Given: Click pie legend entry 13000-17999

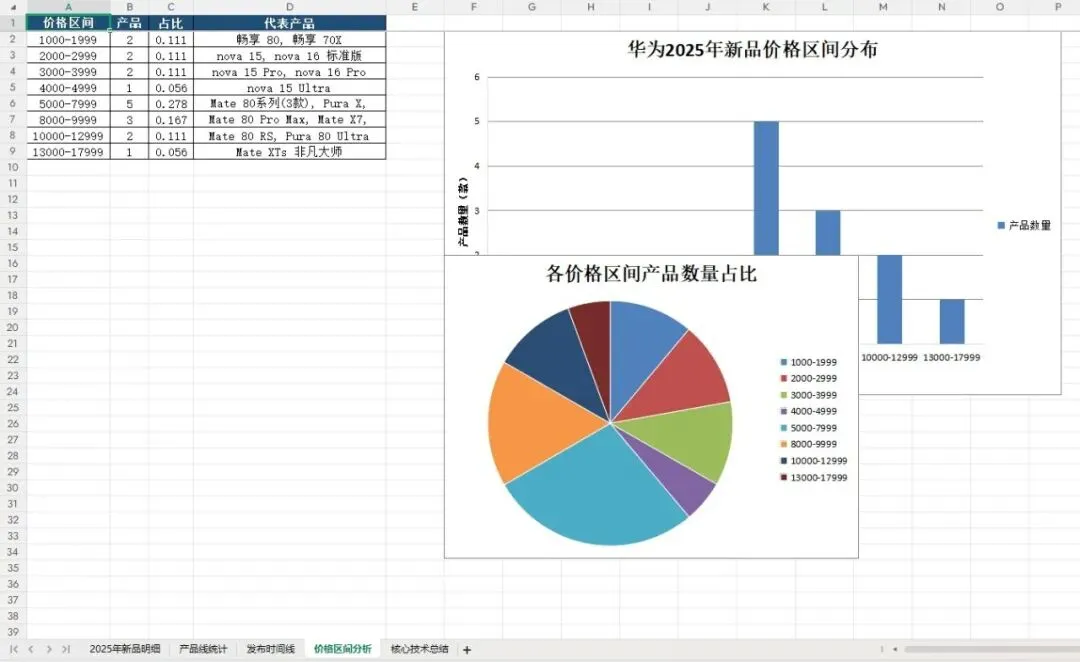Looking at the screenshot, I should click(x=813, y=477).
